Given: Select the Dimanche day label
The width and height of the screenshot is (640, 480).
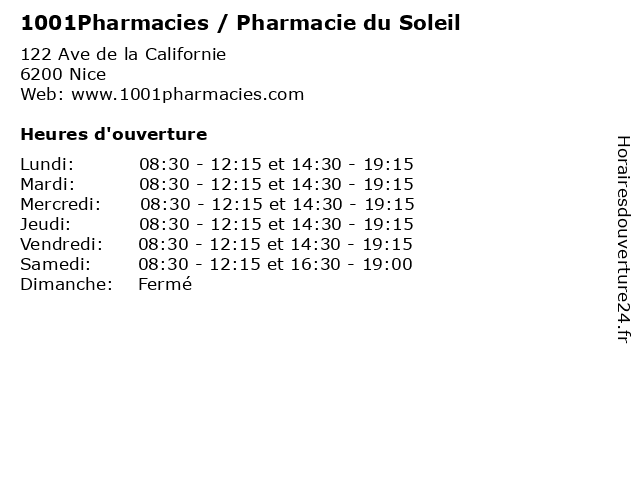Looking at the screenshot, I should click(66, 284).
